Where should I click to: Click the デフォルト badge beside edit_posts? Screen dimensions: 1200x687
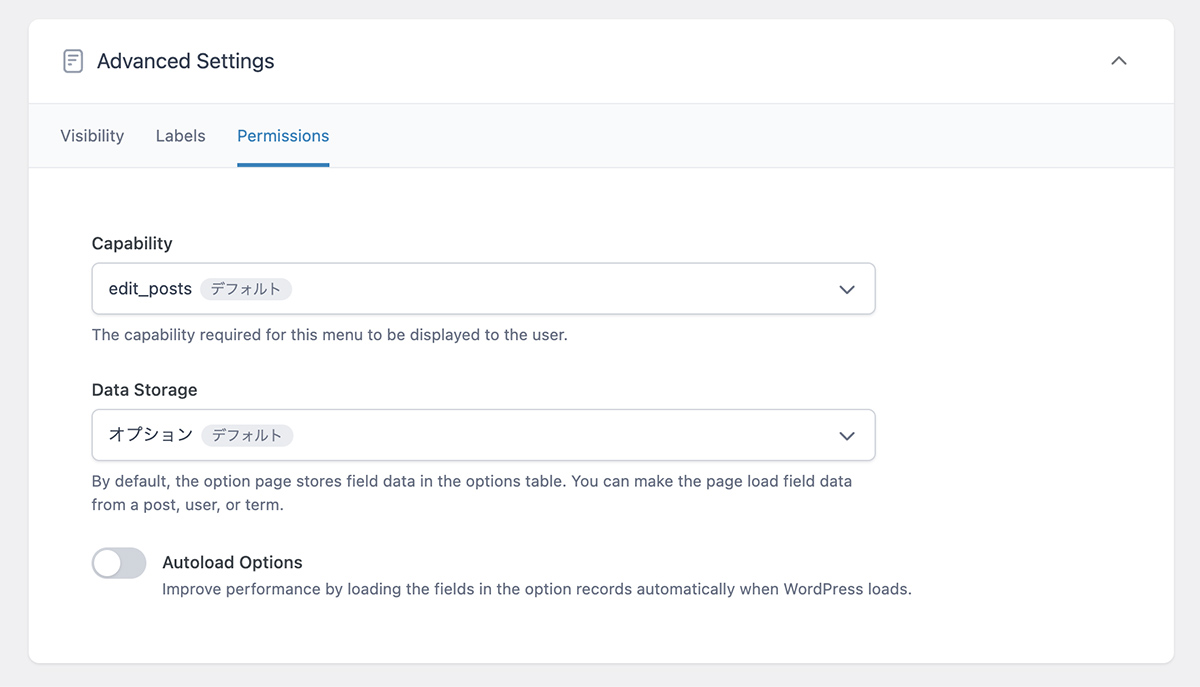tap(246, 289)
